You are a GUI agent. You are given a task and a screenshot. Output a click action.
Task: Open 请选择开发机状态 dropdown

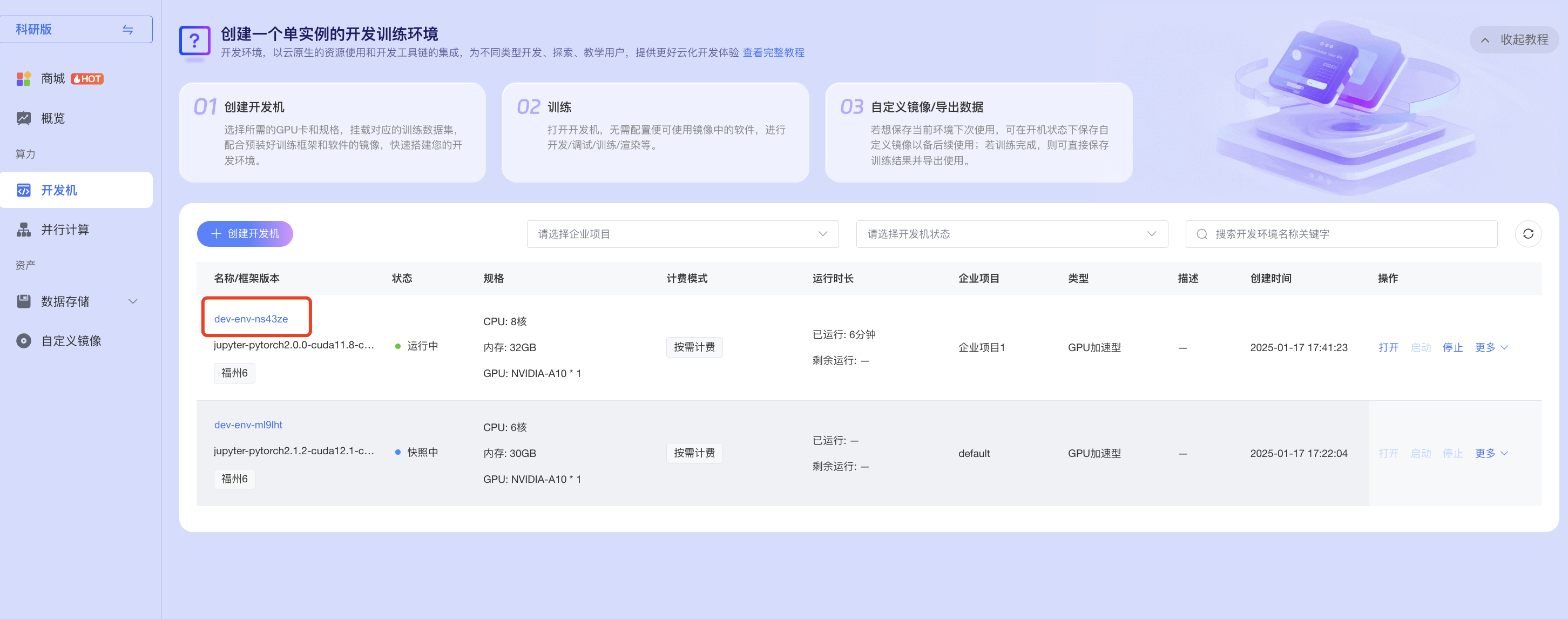(1012, 234)
